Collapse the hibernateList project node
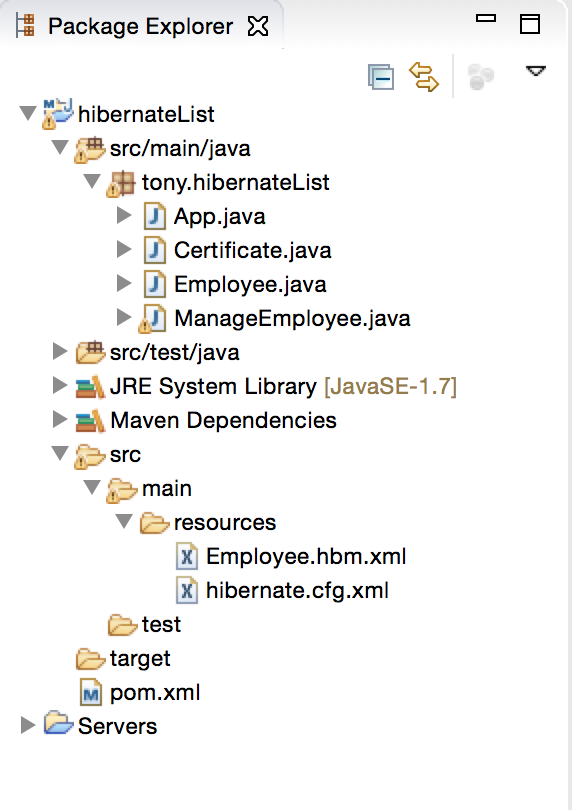The height and width of the screenshot is (810, 572). pos(27,113)
